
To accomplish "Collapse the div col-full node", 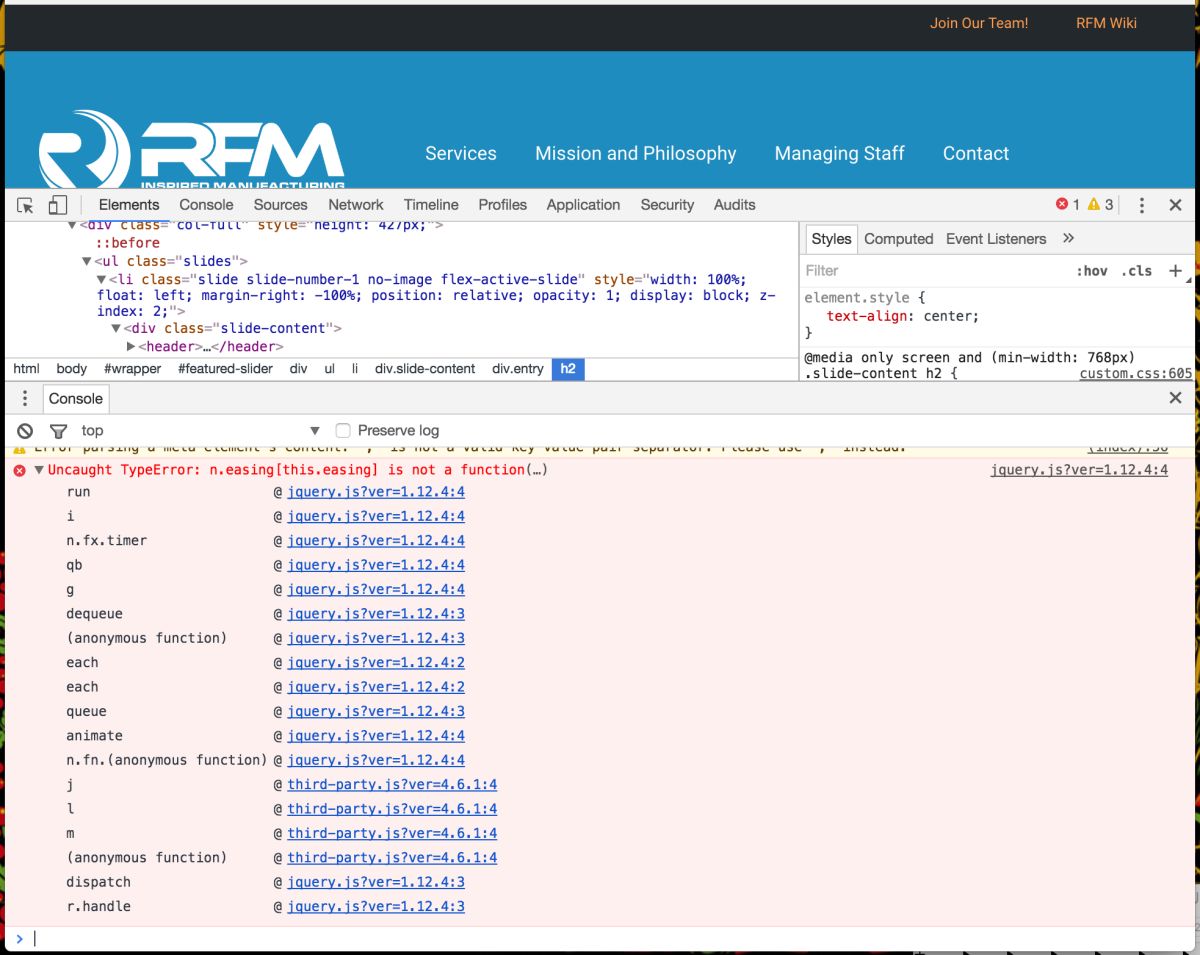I will click(x=72, y=226).
